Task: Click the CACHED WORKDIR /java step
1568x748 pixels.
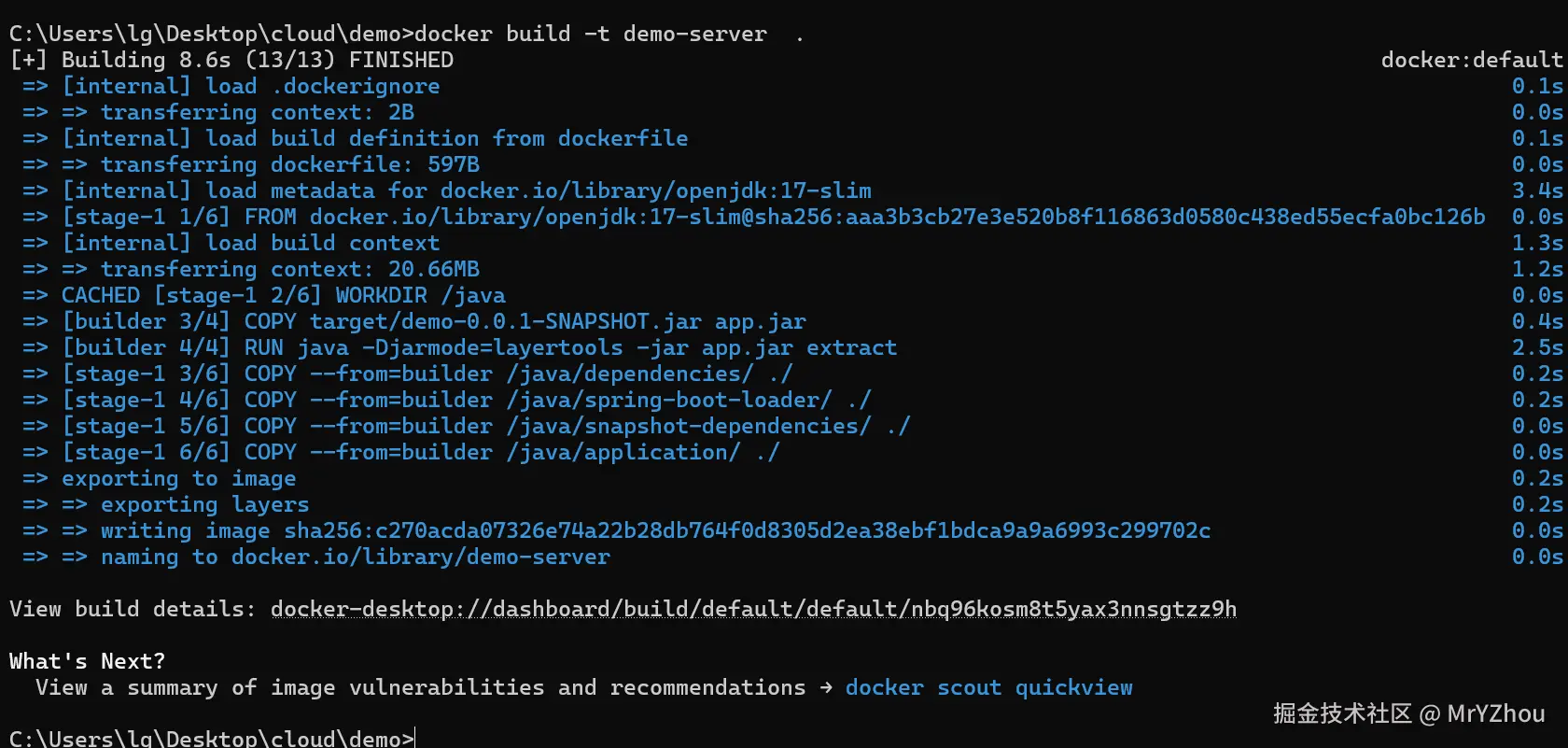Action: coord(283,296)
